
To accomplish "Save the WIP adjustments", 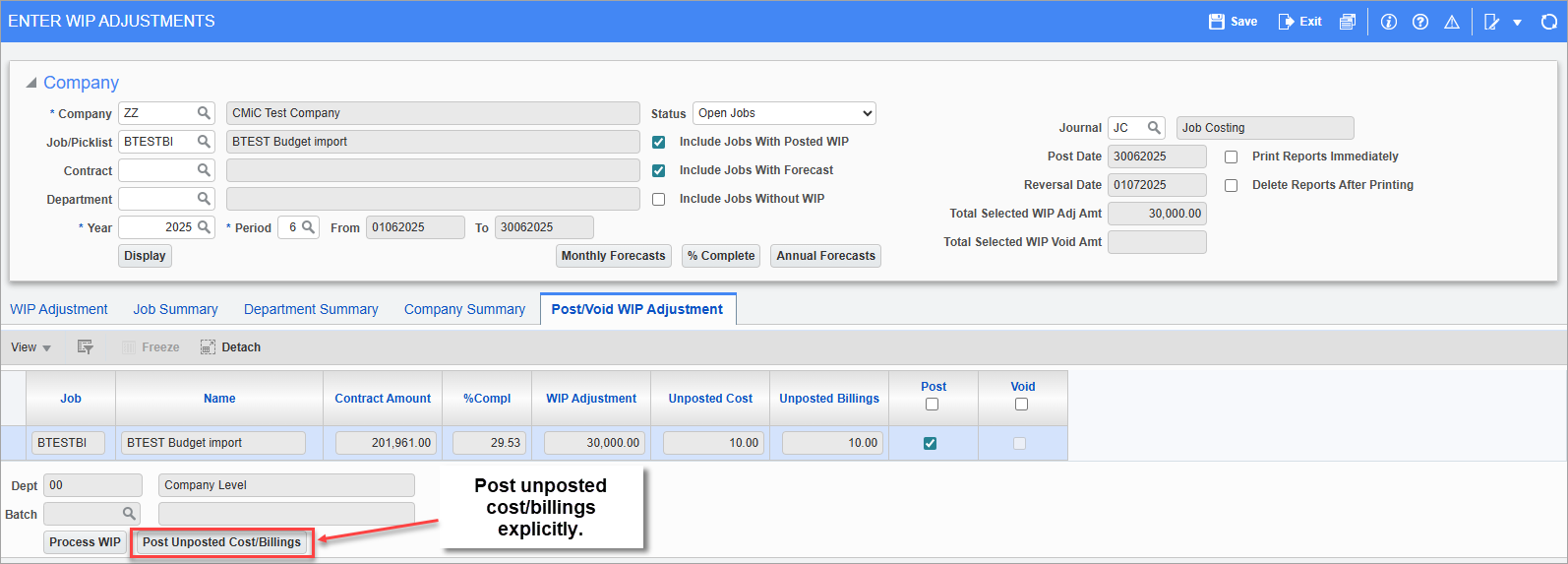I will 1233,22.
